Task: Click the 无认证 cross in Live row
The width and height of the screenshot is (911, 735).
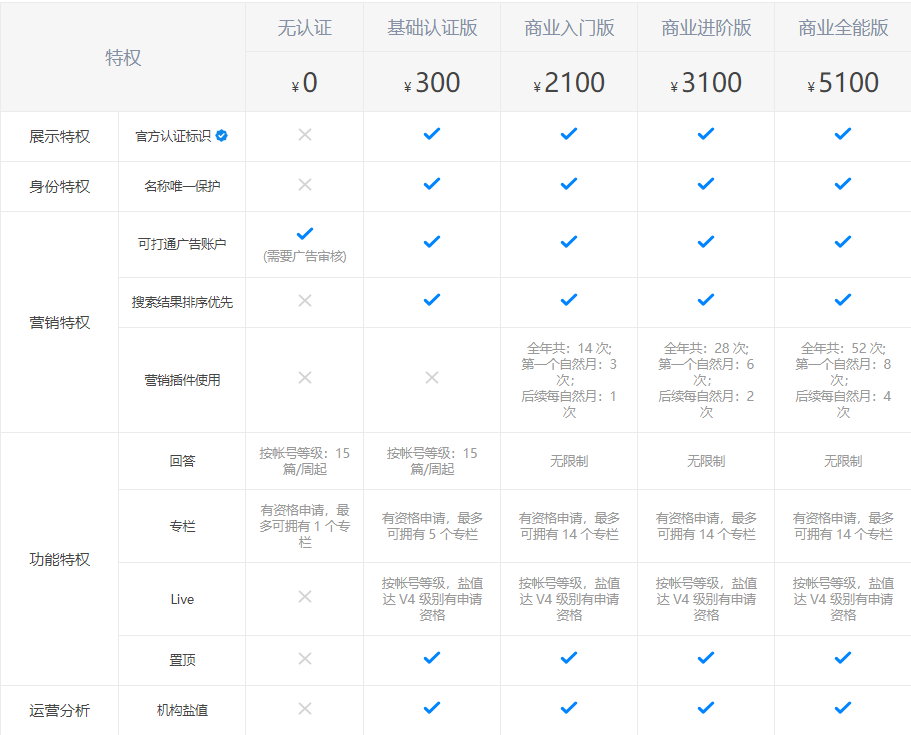Action: [305, 597]
